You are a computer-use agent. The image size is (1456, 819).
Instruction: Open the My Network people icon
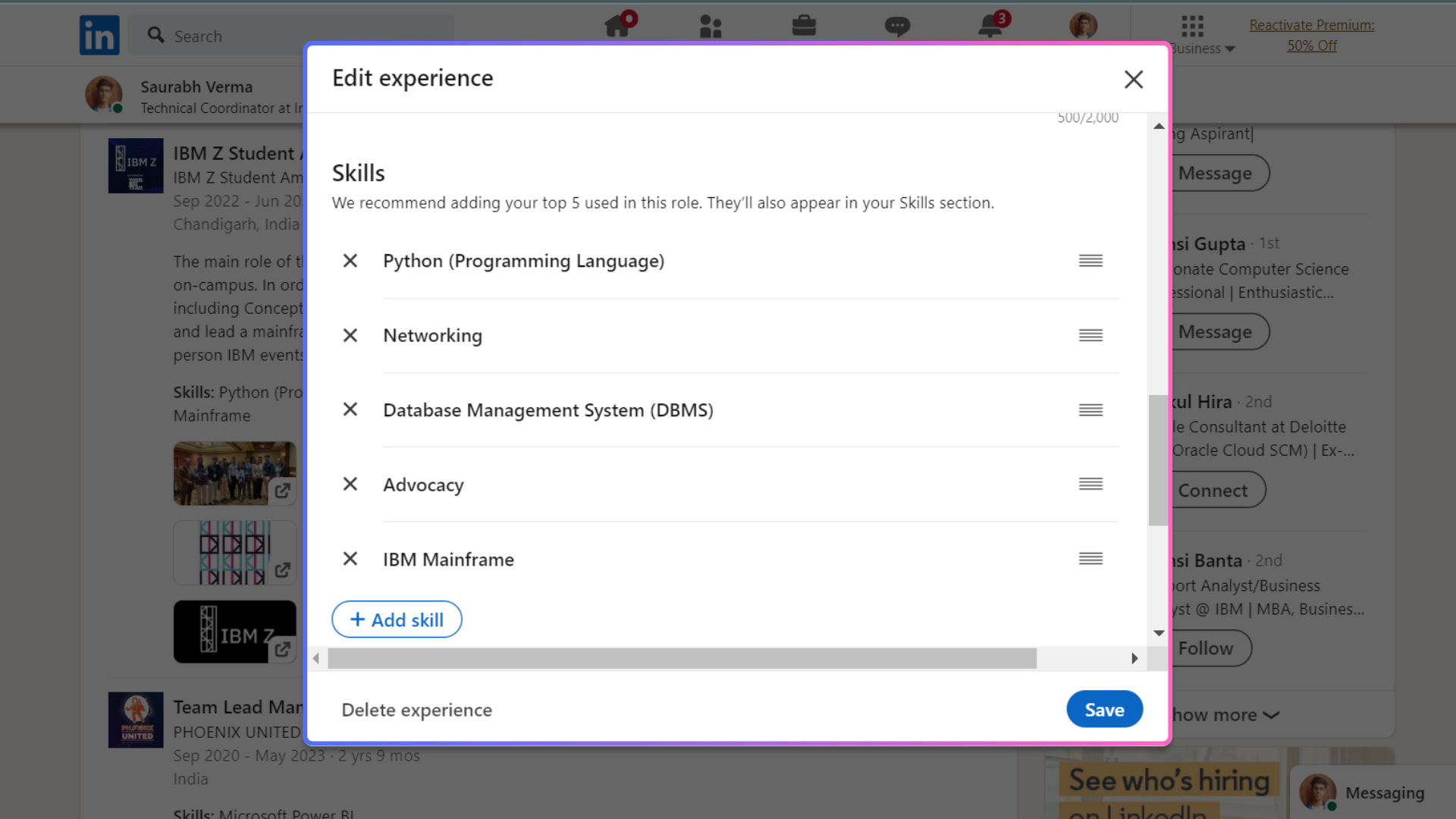(x=711, y=27)
